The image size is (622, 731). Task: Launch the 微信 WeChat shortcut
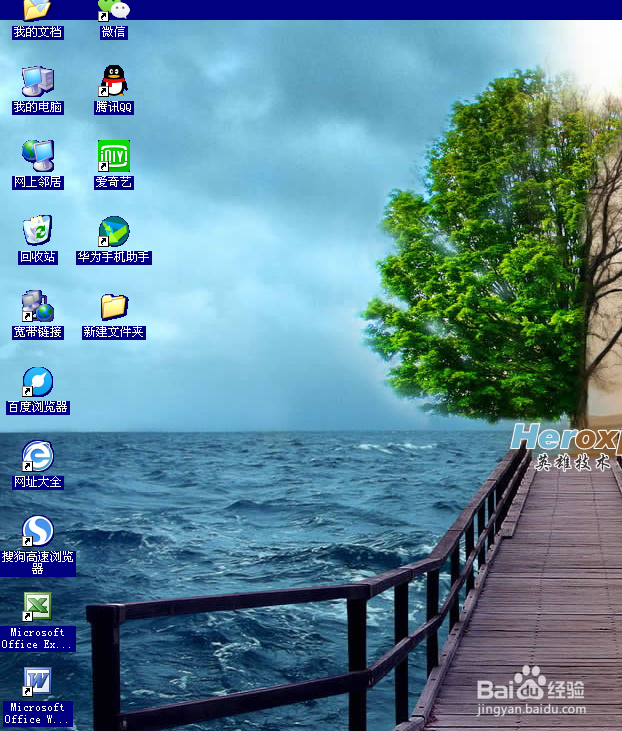pyautogui.click(x=113, y=9)
